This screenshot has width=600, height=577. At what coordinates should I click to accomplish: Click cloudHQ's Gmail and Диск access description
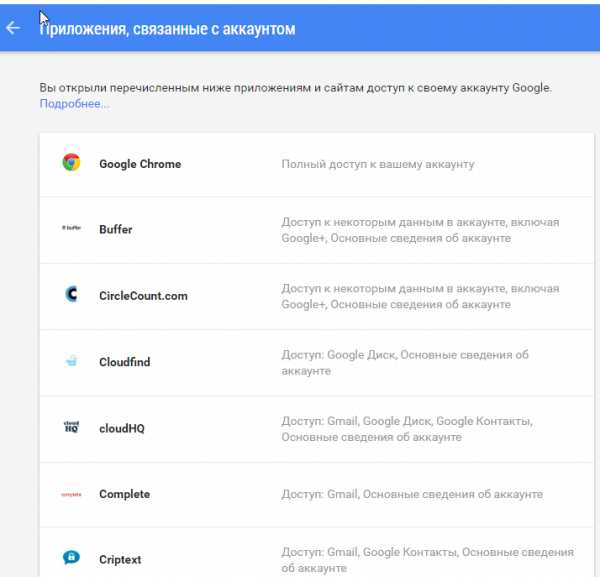[x=407, y=429]
